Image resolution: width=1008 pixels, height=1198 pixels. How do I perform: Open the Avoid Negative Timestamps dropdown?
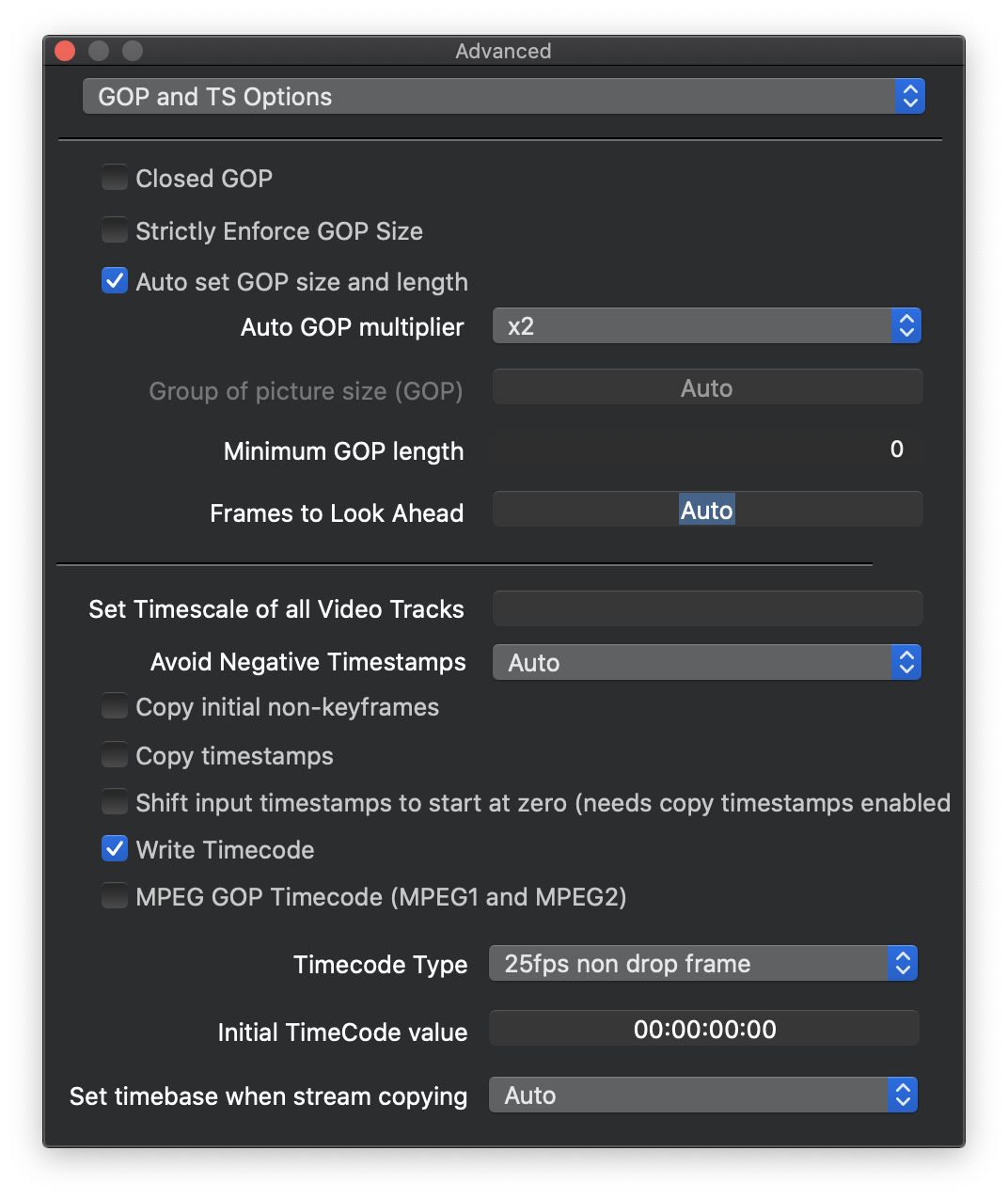click(x=706, y=663)
